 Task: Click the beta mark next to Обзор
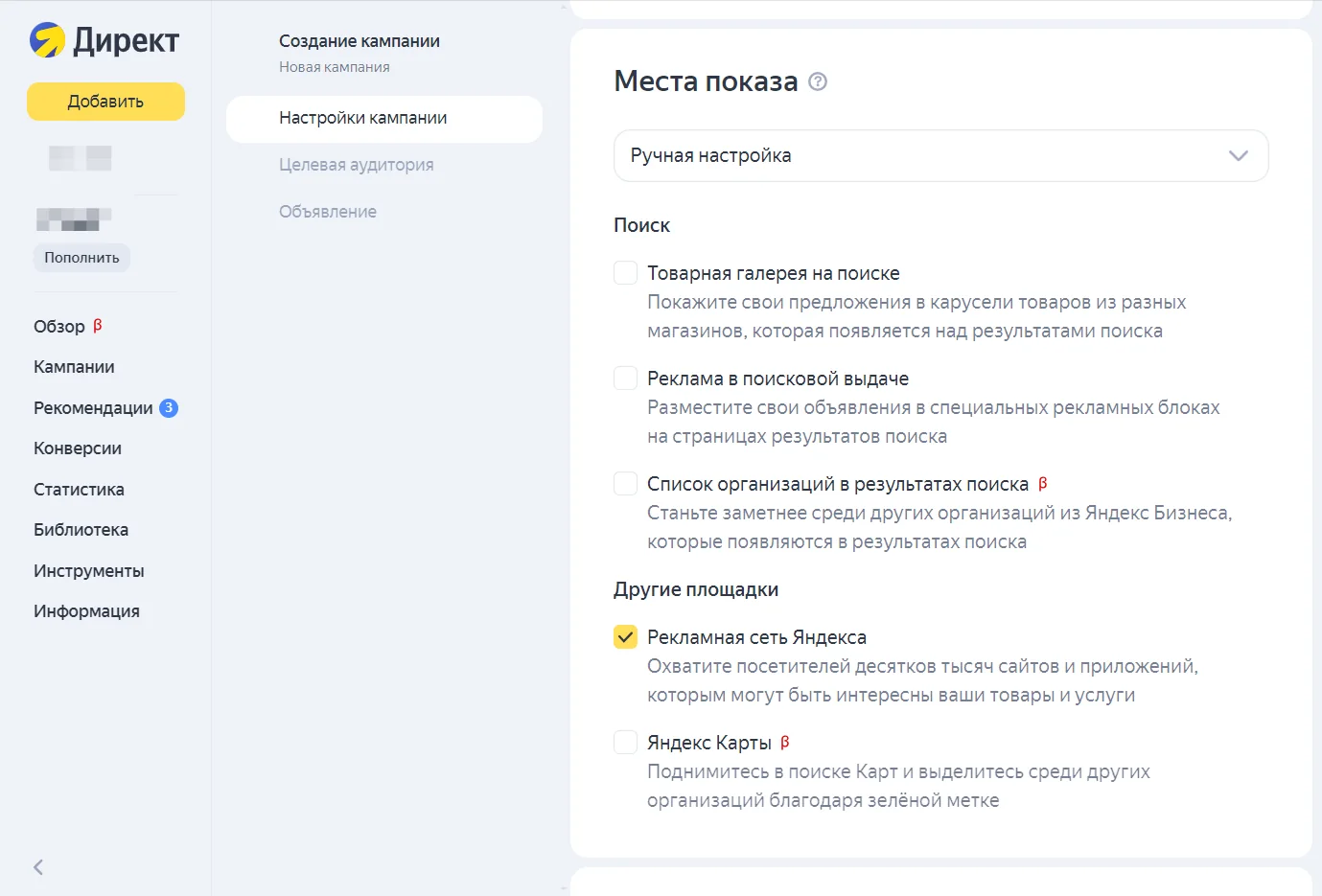click(x=97, y=326)
